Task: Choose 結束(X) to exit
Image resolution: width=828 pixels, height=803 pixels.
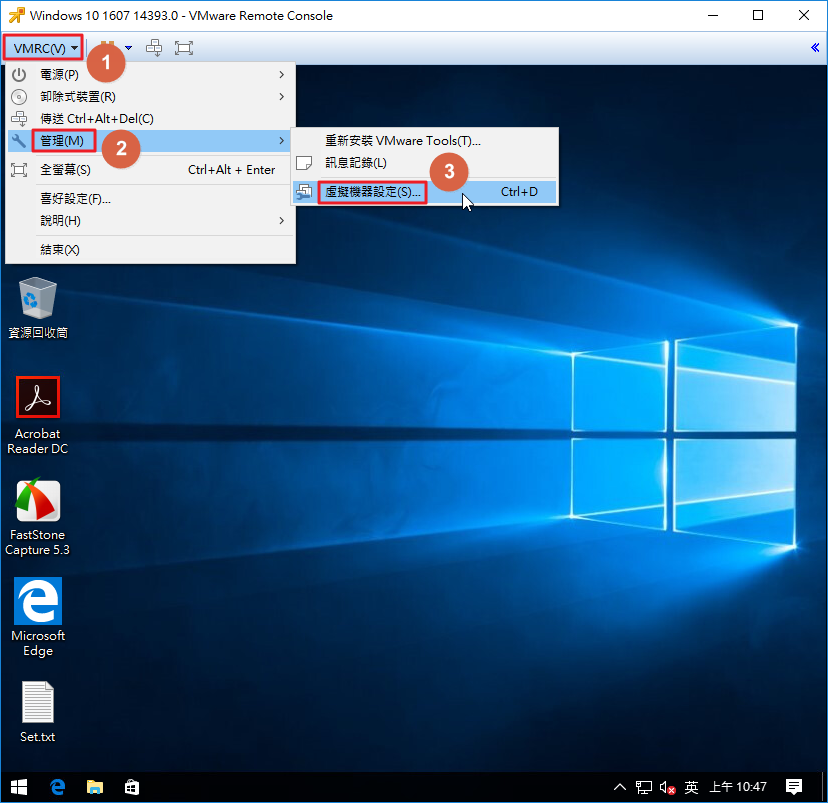Action: tap(150, 249)
